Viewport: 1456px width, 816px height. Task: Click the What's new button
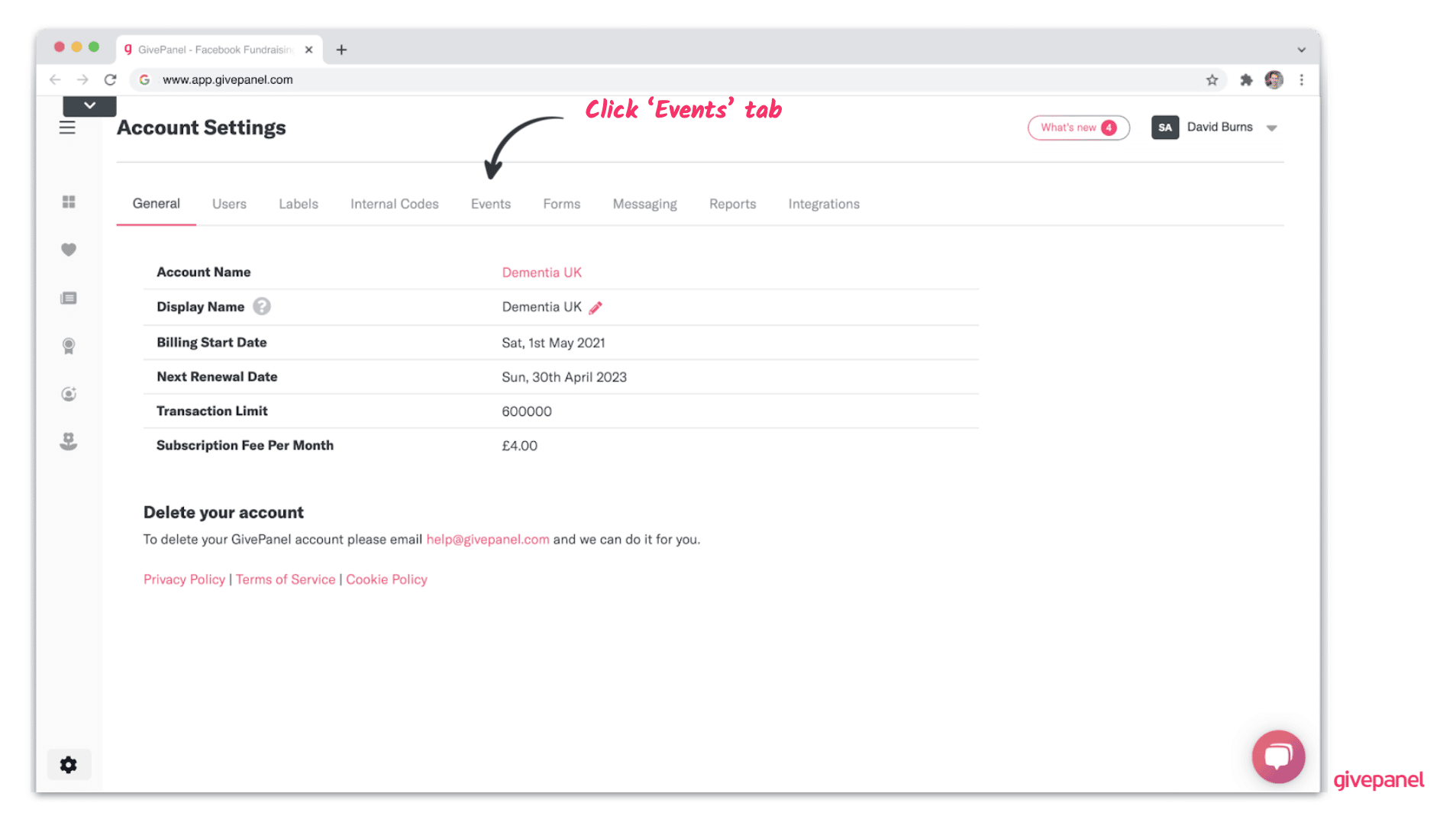(x=1078, y=127)
